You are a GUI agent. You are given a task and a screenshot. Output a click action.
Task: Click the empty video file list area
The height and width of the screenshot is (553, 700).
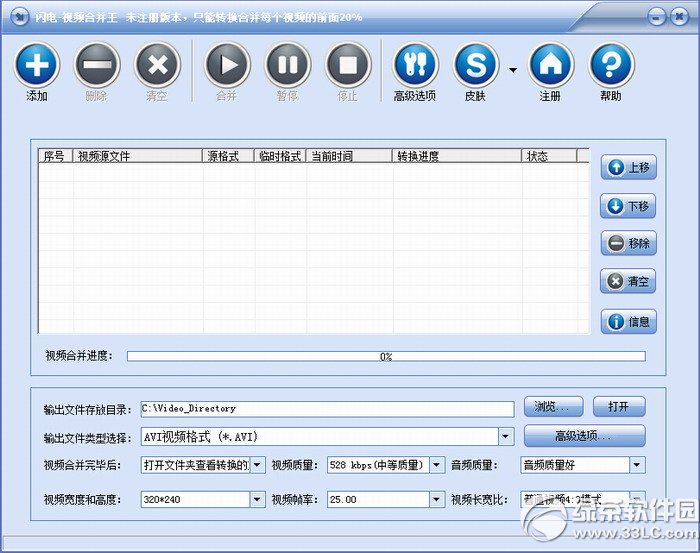pyautogui.click(x=314, y=248)
